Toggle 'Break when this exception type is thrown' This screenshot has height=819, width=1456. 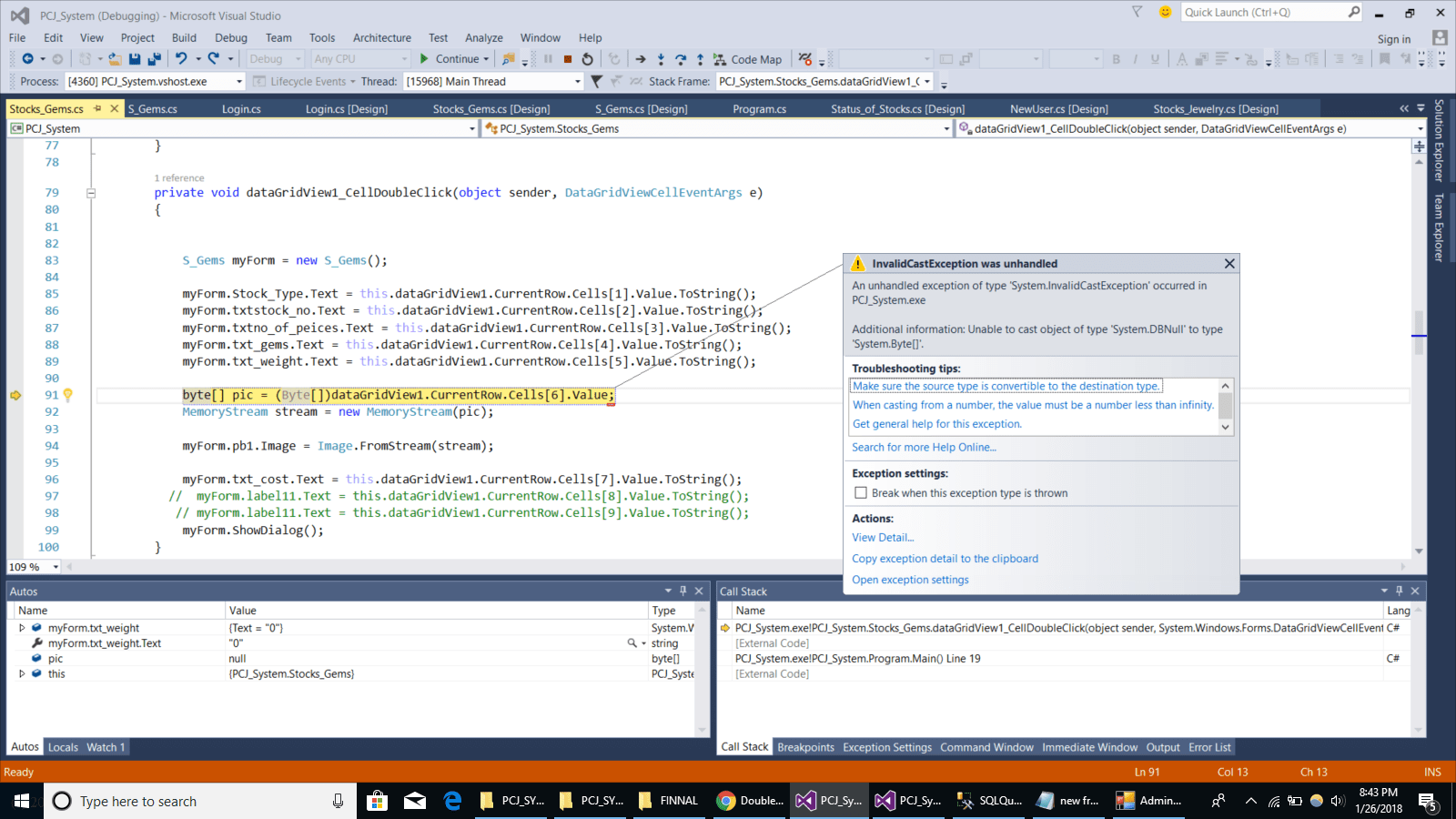tap(860, 493)
